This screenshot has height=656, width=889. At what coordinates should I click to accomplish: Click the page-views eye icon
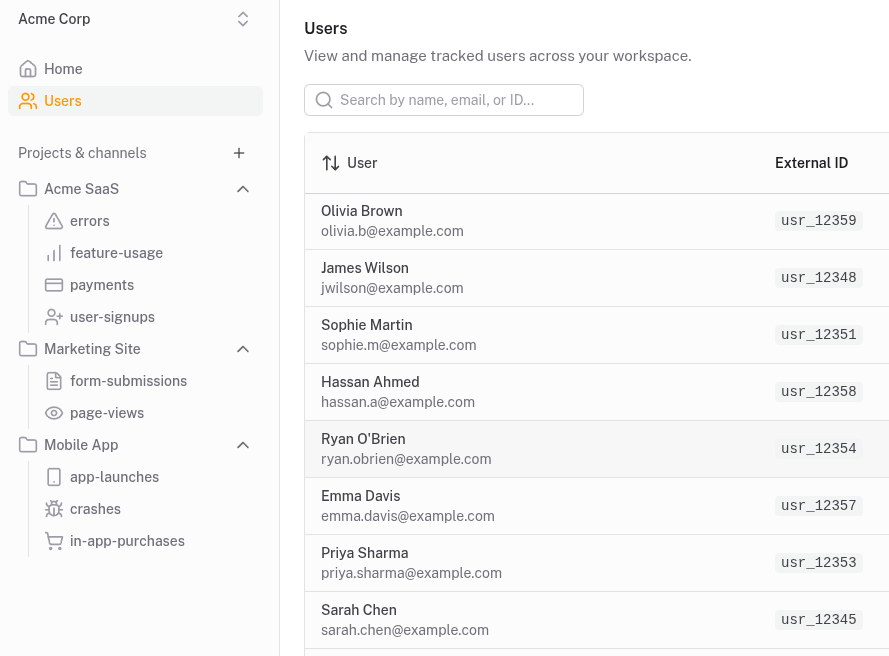[54, 412]
